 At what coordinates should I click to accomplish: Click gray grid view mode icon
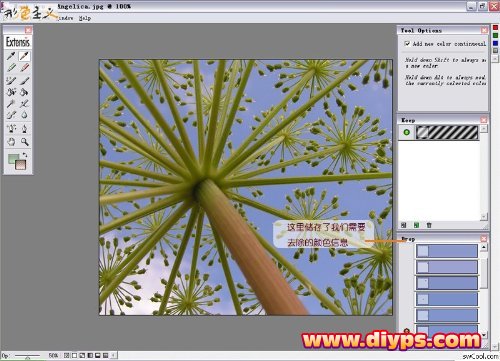click(x=106, y=356)
